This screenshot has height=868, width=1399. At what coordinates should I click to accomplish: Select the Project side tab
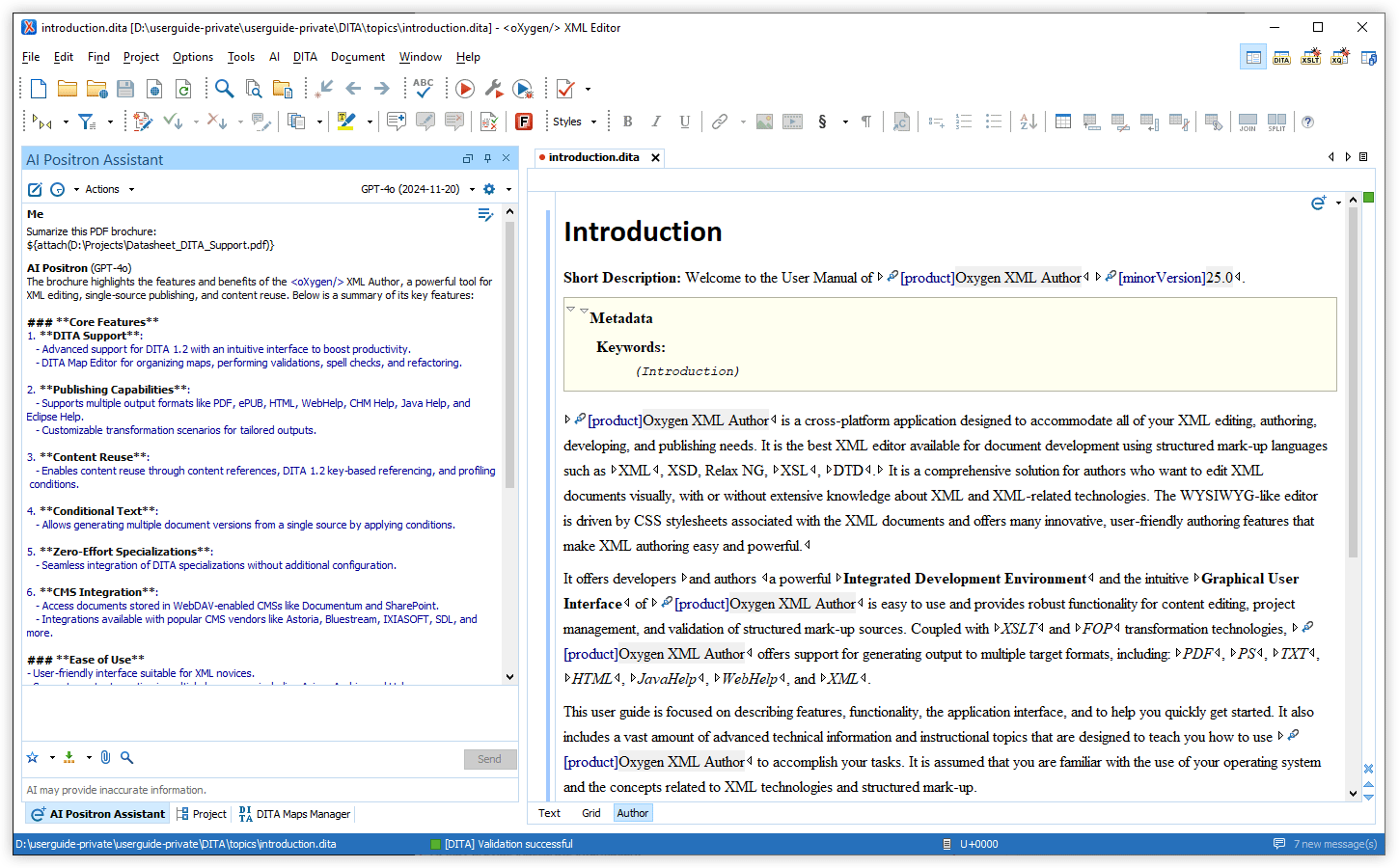pyautogui.click(x=202, y=814)
